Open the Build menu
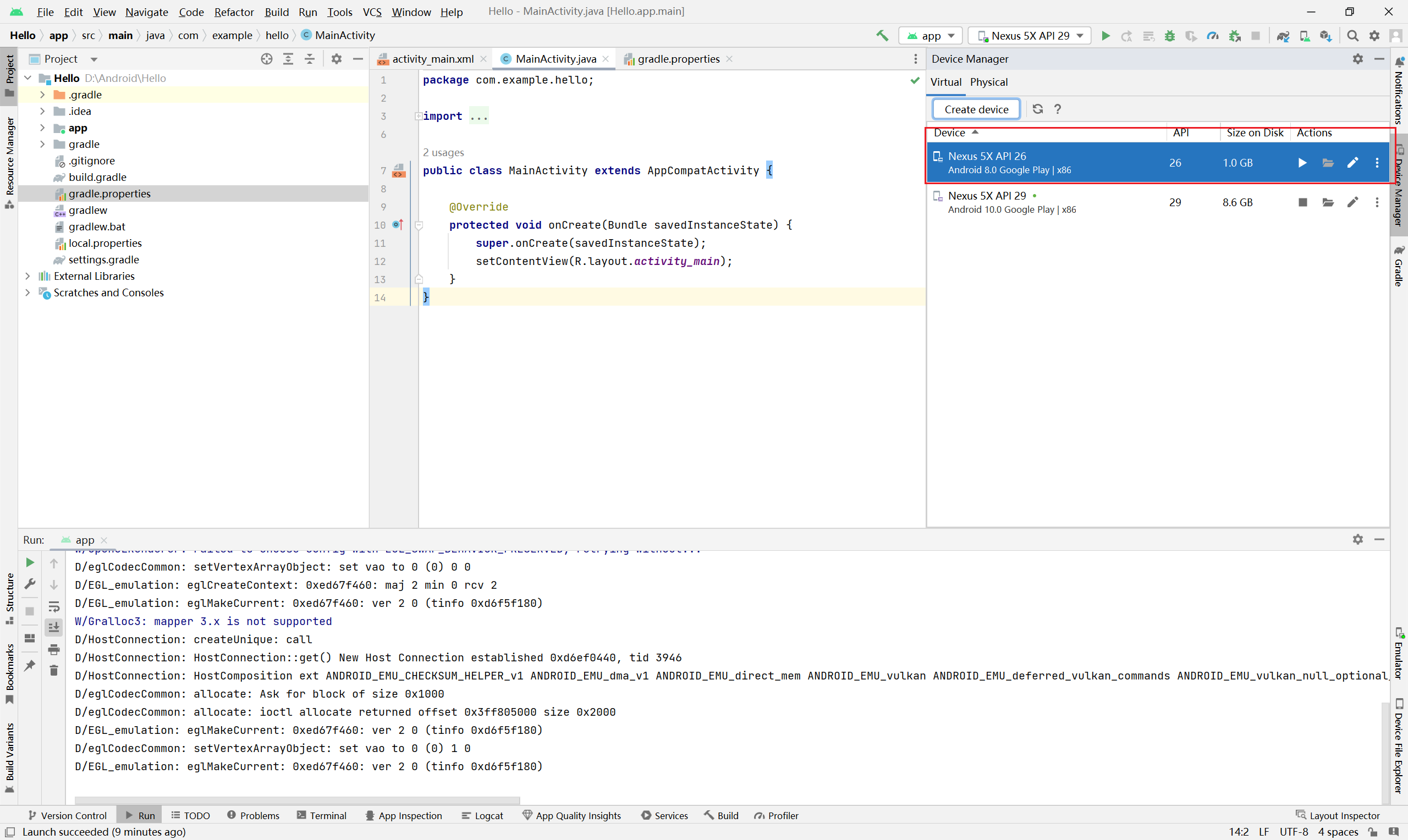The width and height of the screenshot is (1408, 840). click(x=276, y=12)
